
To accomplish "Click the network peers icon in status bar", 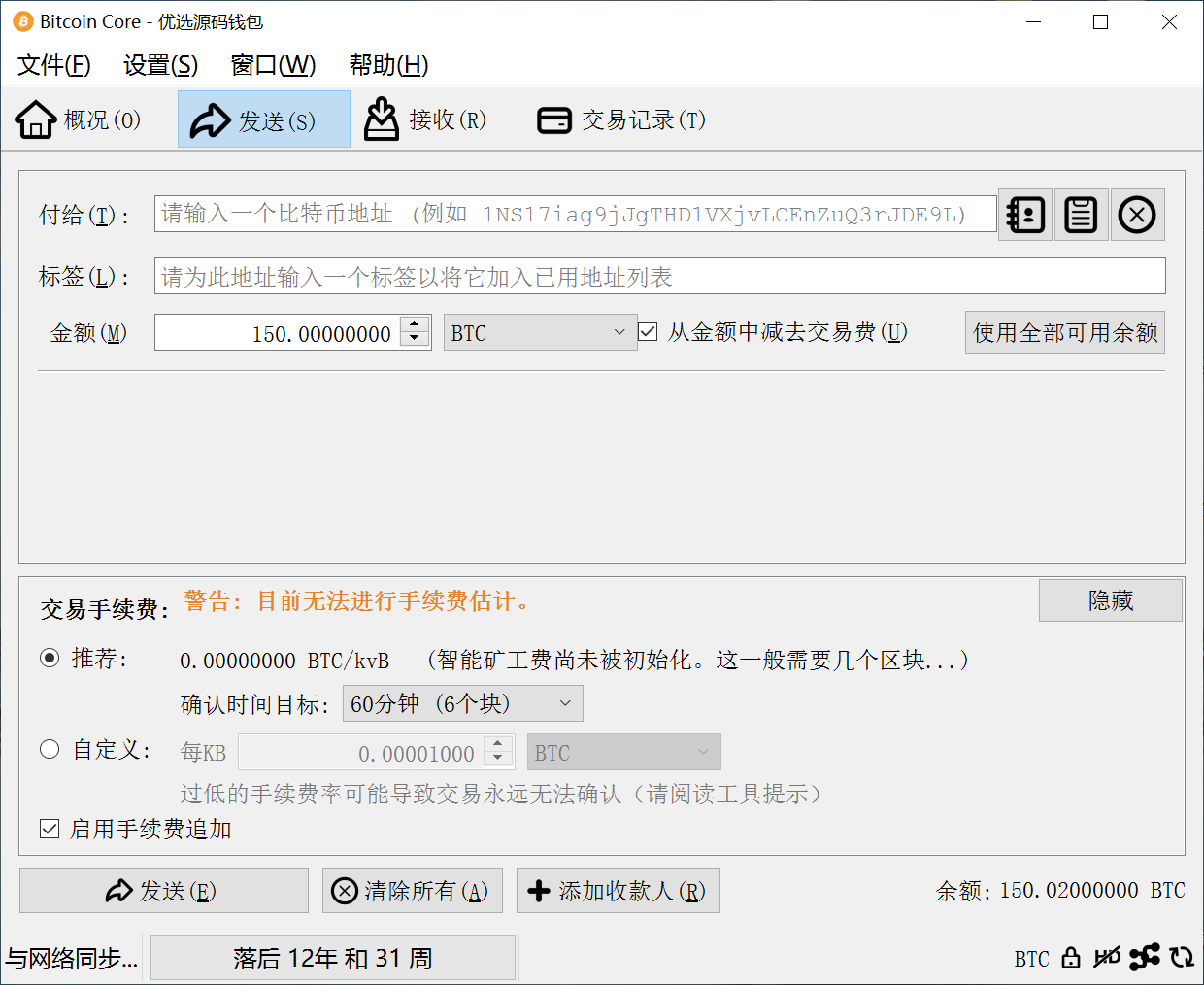I will tap(1146, 958).
